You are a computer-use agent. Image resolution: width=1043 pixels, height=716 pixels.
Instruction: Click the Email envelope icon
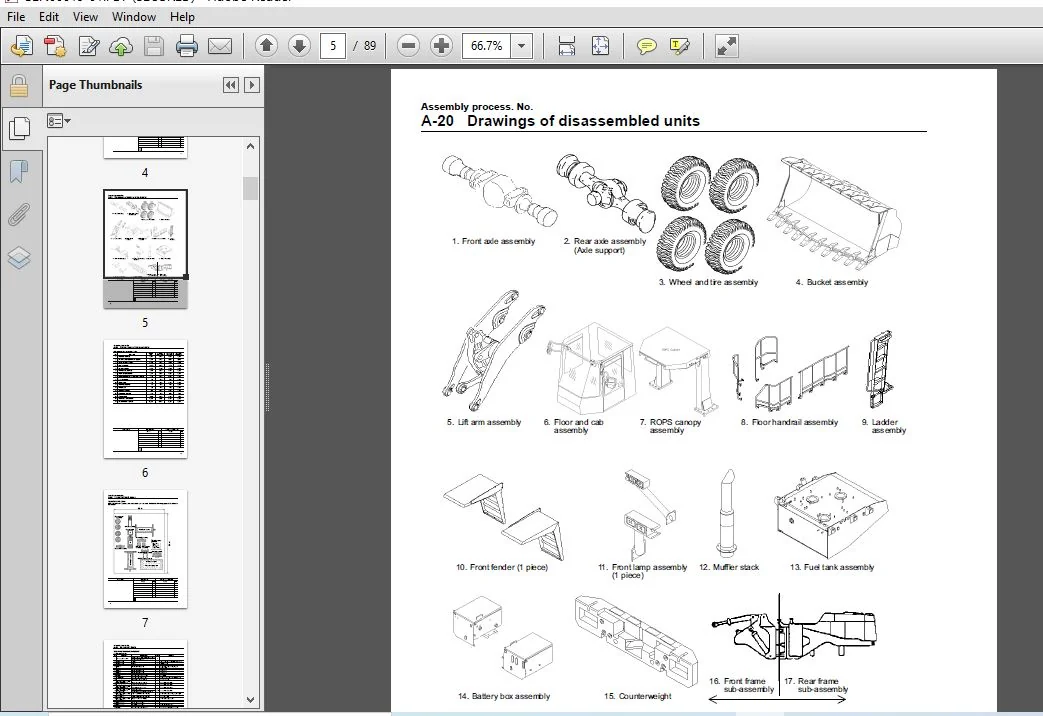(x=220, y=46)
